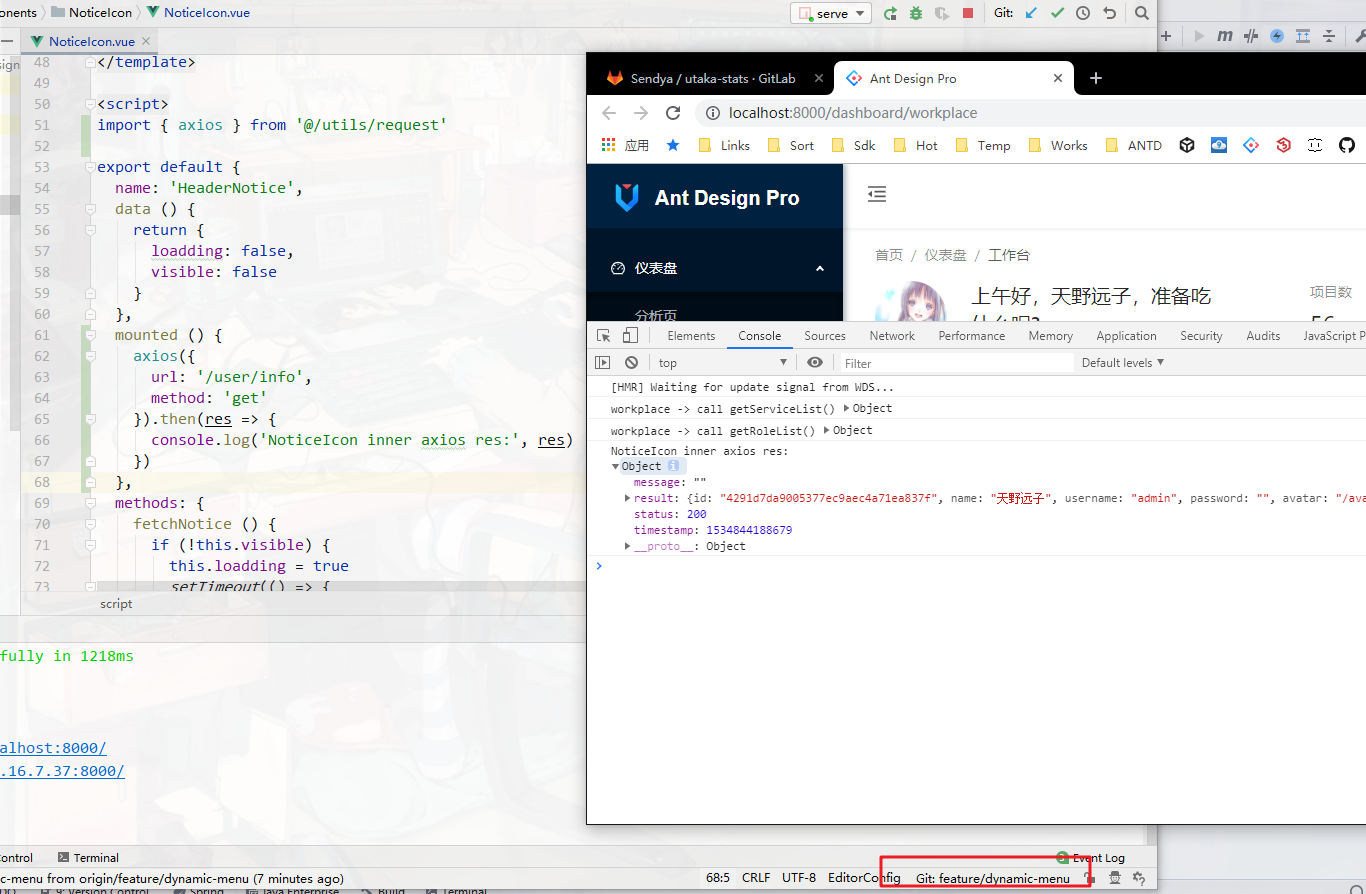1366x894 pixels.
Task: Toggle the menu collapse icon on Ant Design page
Action: (x=877, y=194)
